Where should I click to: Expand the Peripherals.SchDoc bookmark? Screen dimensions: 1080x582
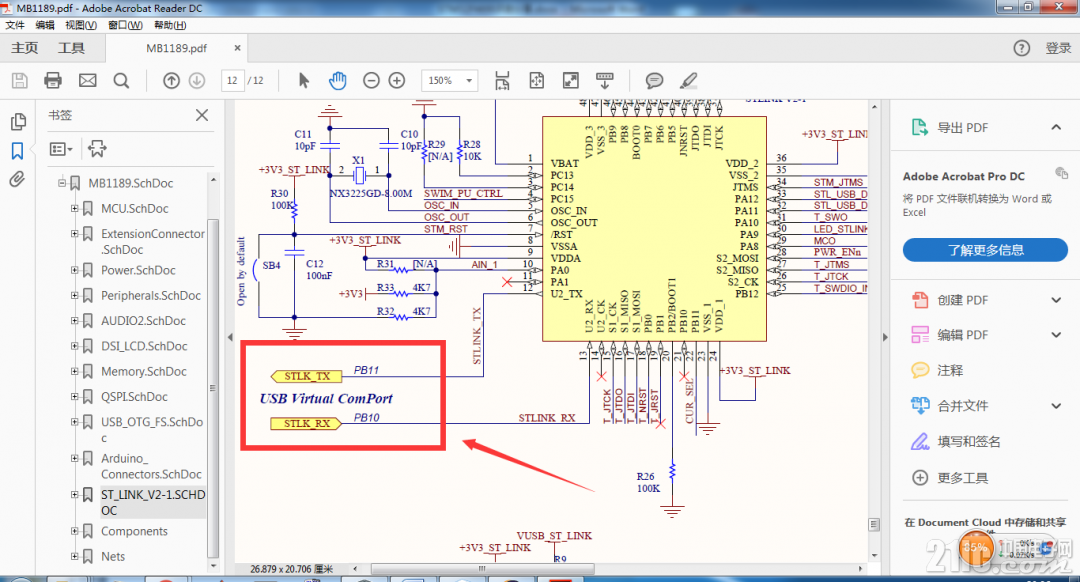pos(74,295)
